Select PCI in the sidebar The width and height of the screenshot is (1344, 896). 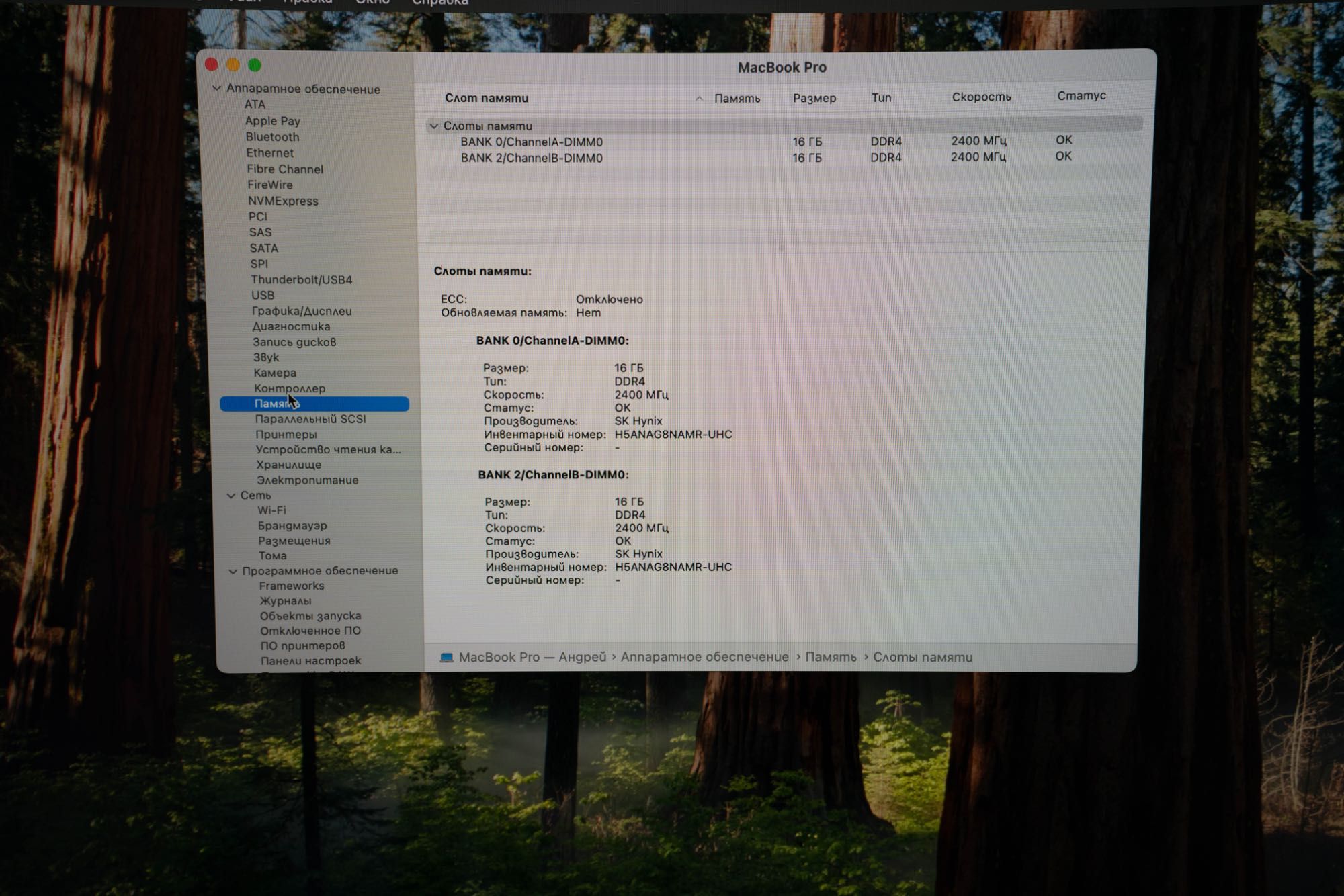pyautogui.click(x=257, y=216)
